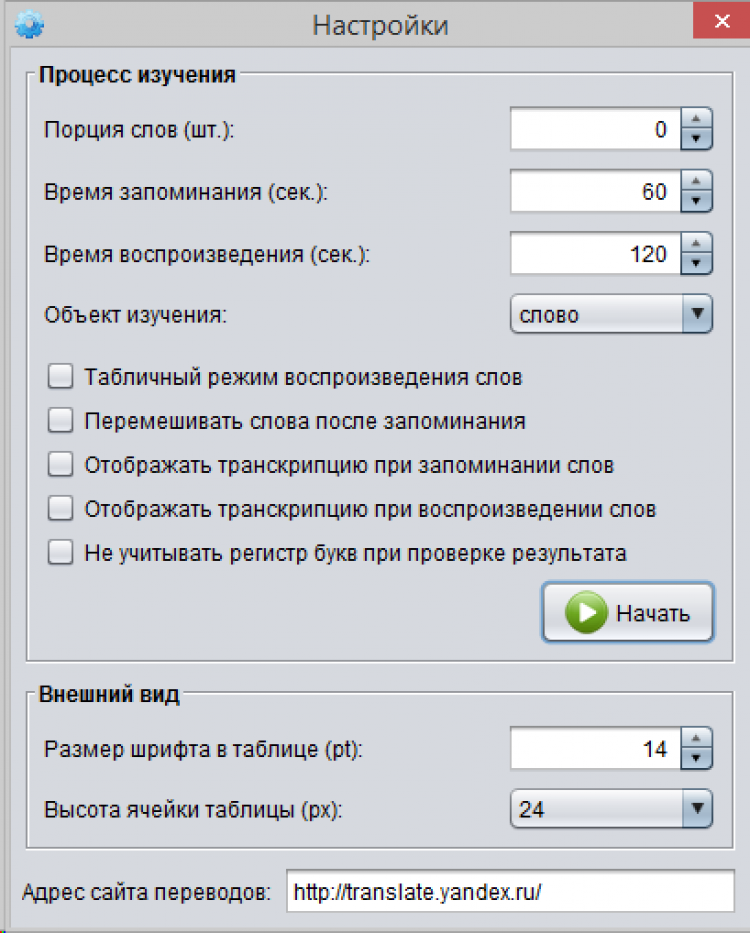The image size is (750, 933).
Task: Open the Объект изучения dropdown
Action: tap(611, 315)
